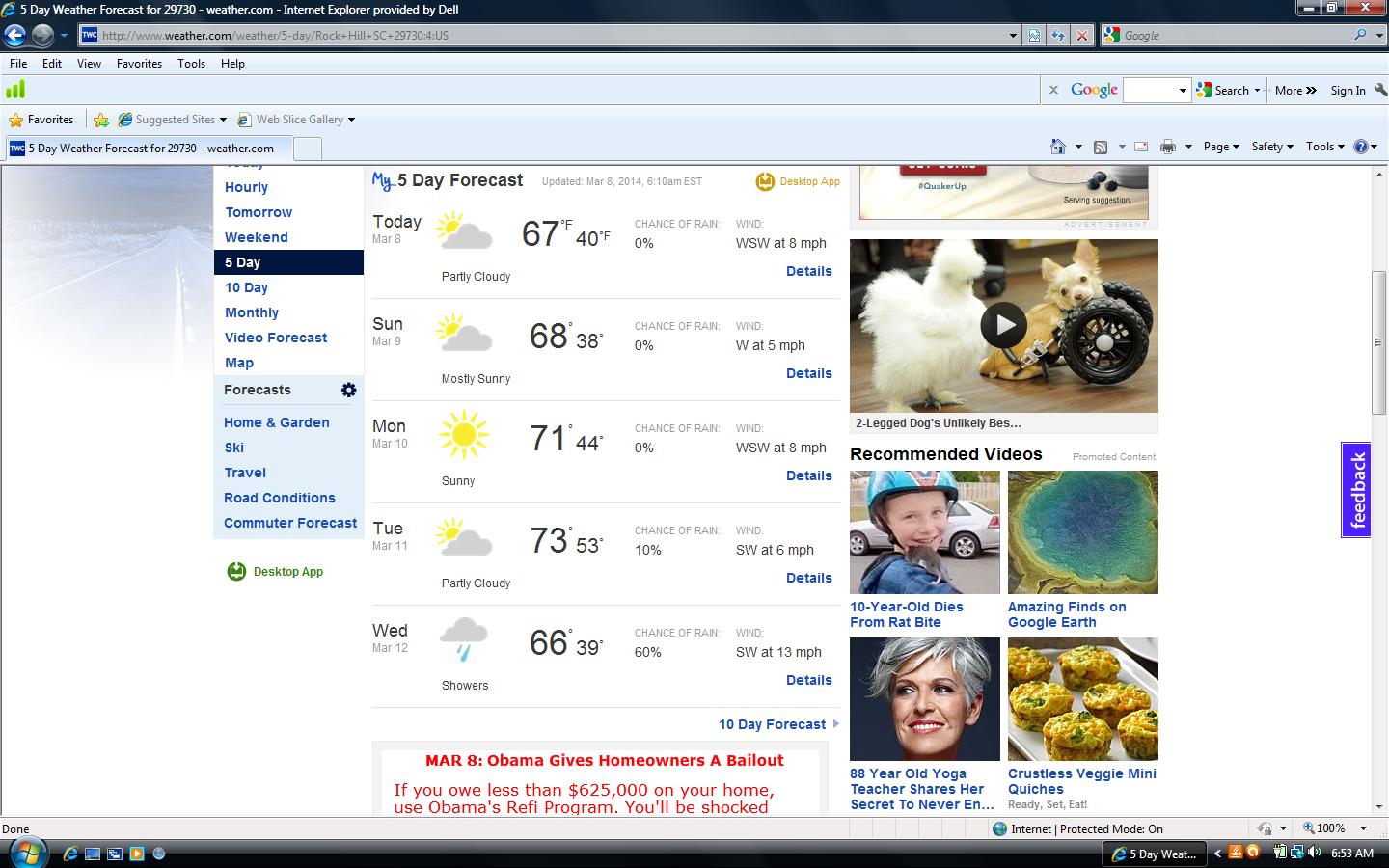Open Forecasts settings gear icon
This screenshot has height=868, width=1389.
348,390
